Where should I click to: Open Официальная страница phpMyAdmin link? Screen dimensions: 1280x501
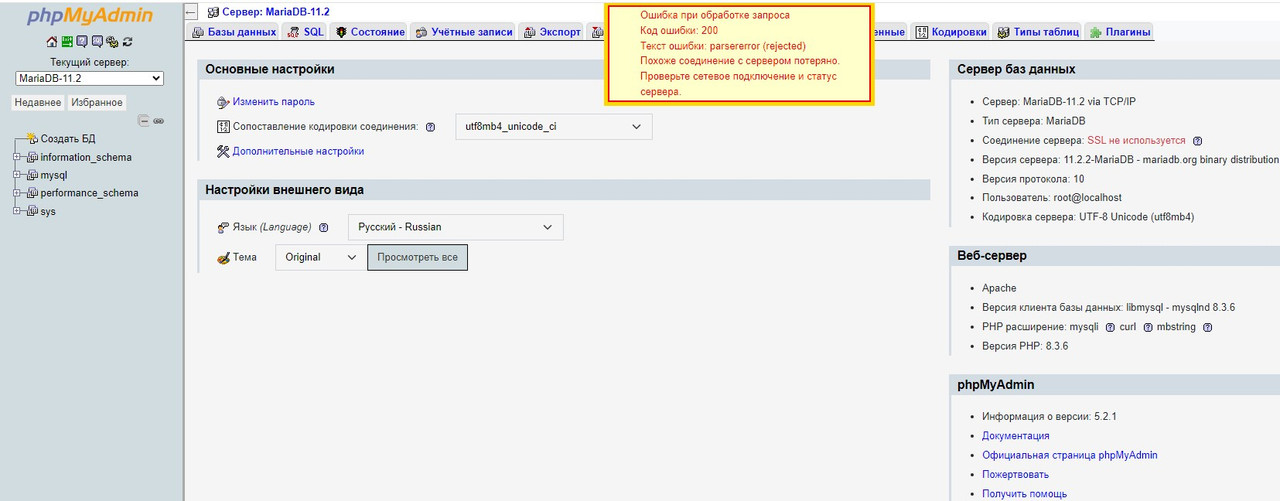tap(1069, 455)
